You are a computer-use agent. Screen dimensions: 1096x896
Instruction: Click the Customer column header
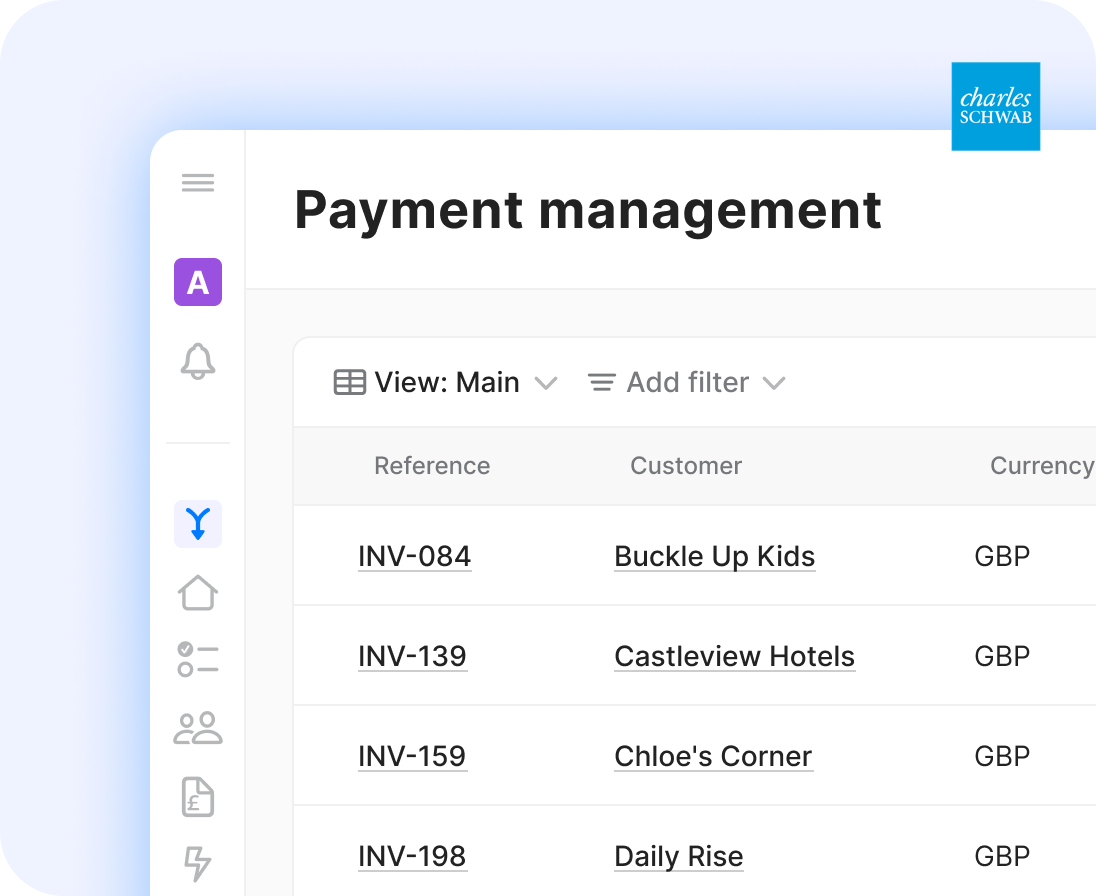click(x=686, y=466)
